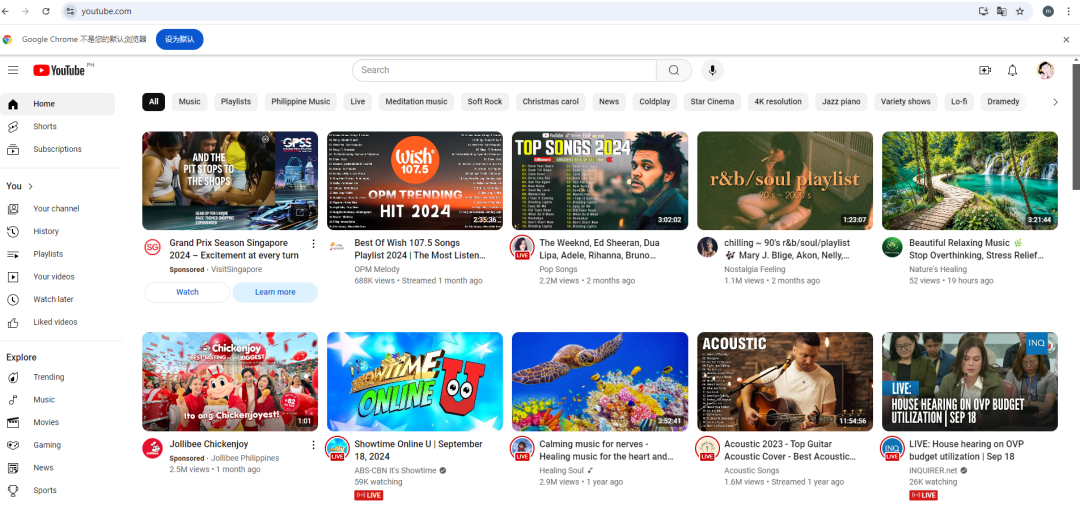Open the House Hearing live thumbnail
This screenshot has height=505, width=1080.
(970, 382)
